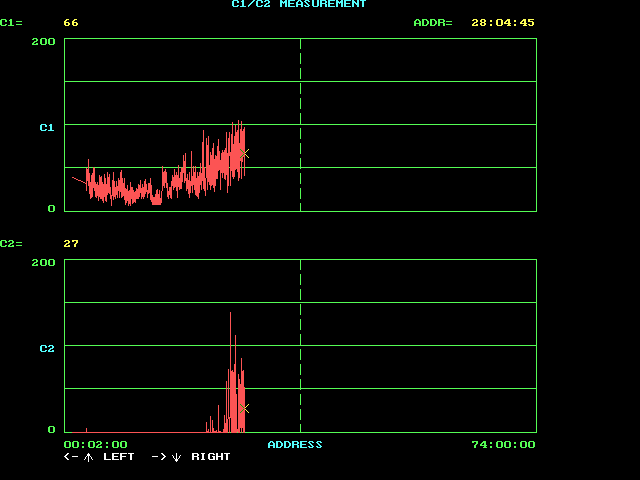Click the left arrow LEFT key hint
This screenshot has width=640, height=480.
point(98,457)
